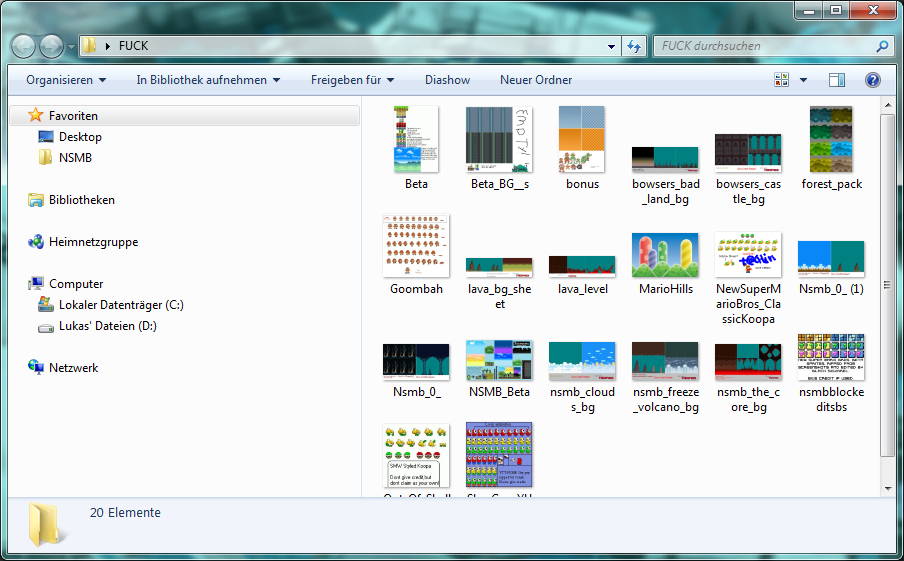Click the Neuer Ordner button
This screenshot has height=561, width=904.
[536, 80]
